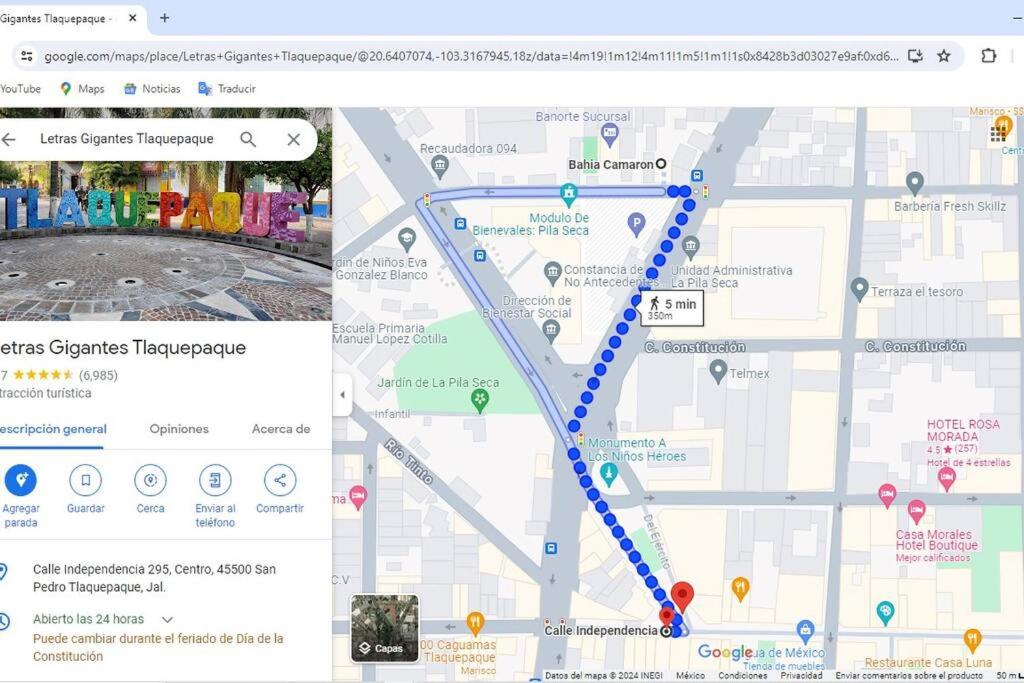The height and width of the screenshot is (683, 1024).
Task: Open Cerca nearby search icon
Action: point(150,481)
